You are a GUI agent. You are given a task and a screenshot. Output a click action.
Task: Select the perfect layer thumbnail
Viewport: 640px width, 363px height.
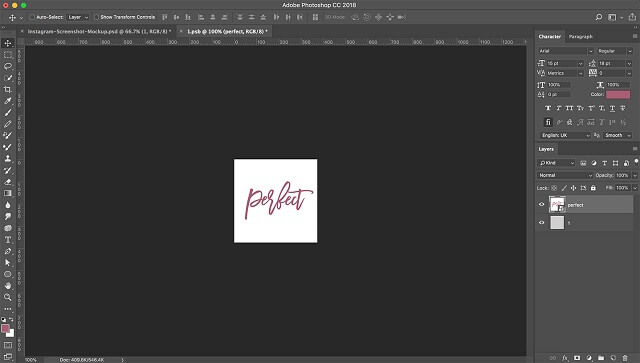(x=557, y=205)
